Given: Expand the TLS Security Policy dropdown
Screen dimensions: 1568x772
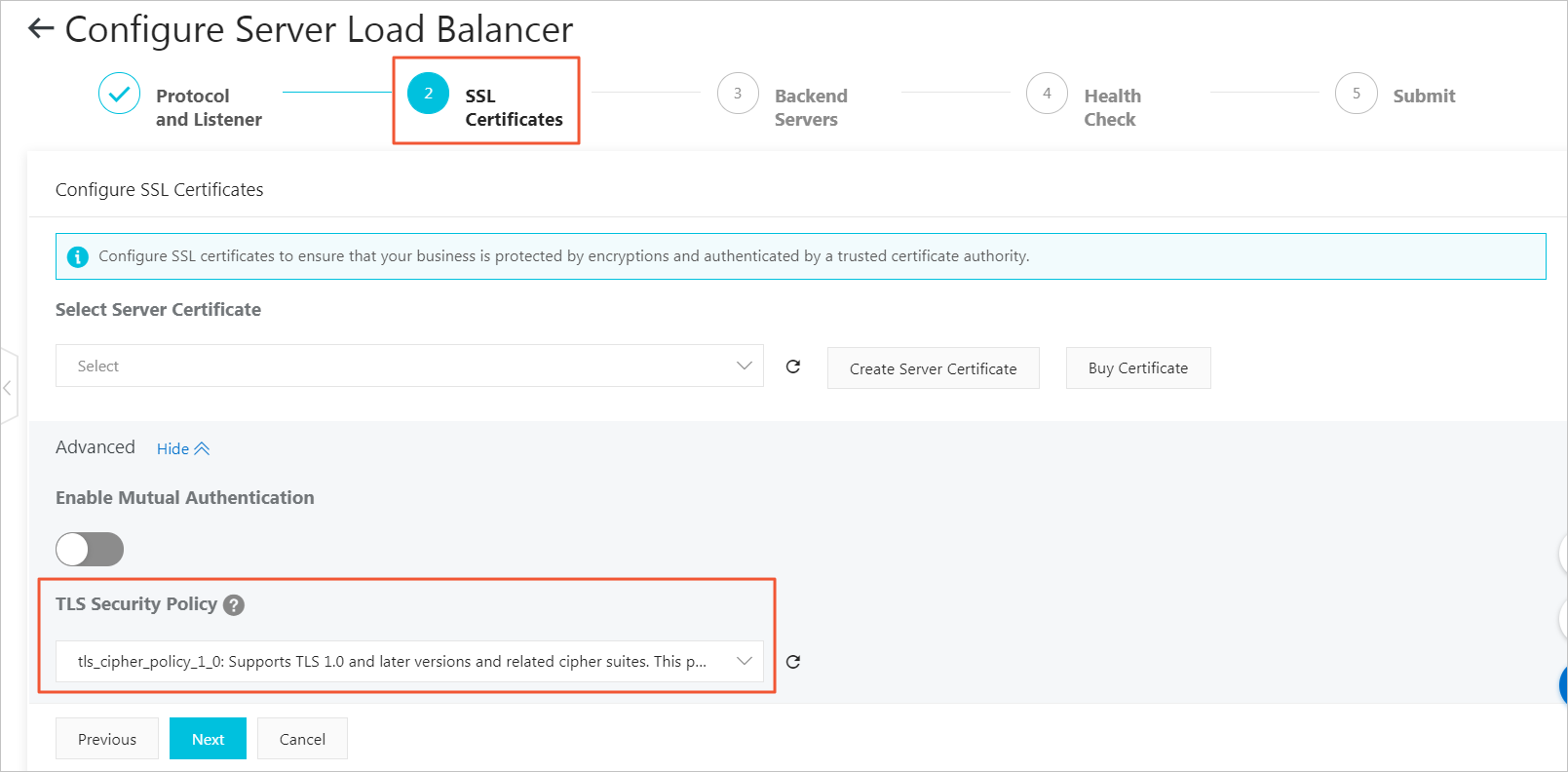Looking at the screenshot, I should tap(409, 662).
